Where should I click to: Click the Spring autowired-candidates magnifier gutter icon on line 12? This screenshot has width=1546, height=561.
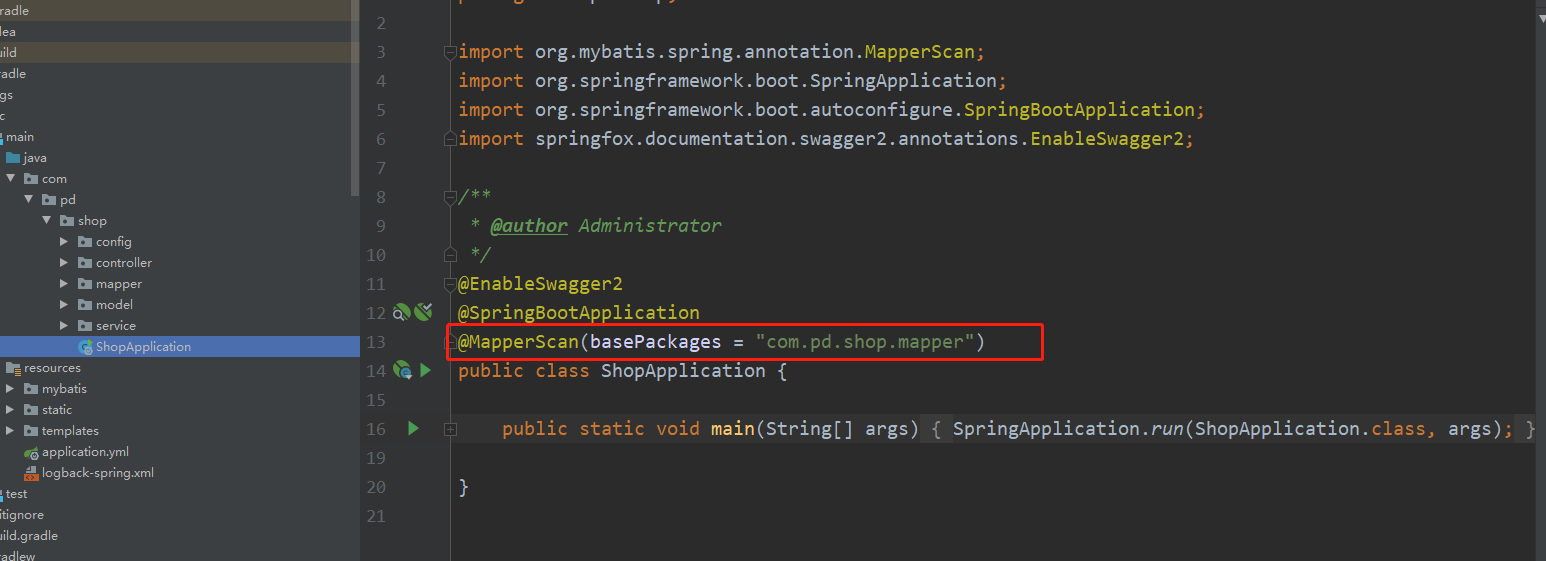click(x=402, y=312)
